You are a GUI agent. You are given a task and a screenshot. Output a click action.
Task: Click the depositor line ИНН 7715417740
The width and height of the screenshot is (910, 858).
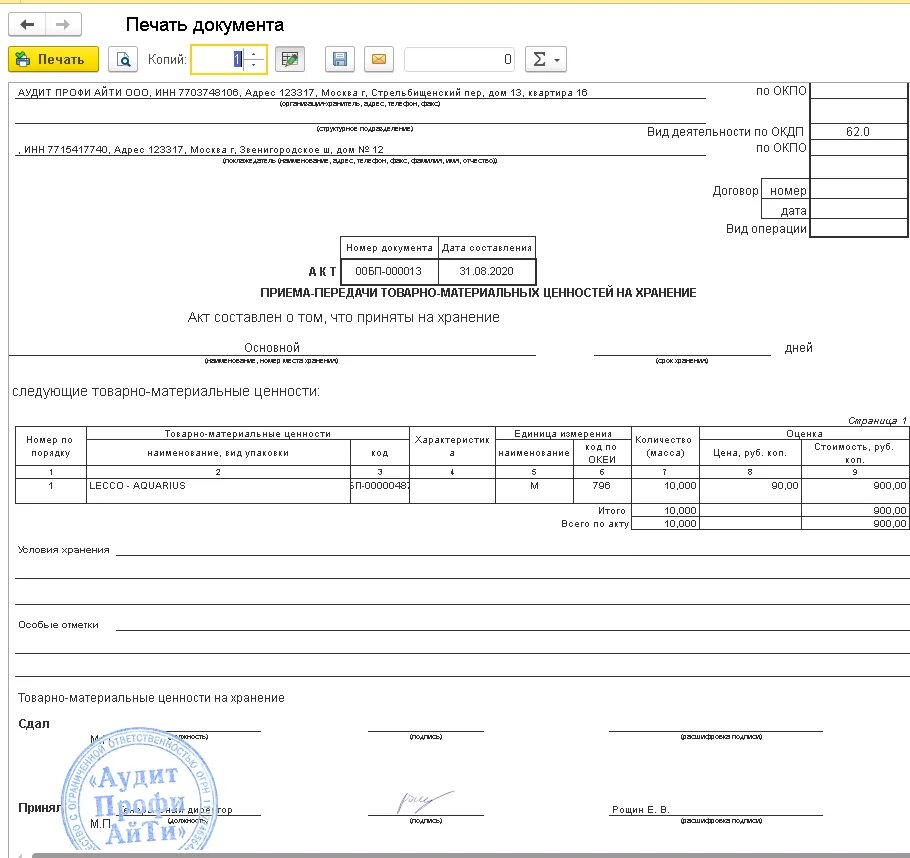coord(201,149)
